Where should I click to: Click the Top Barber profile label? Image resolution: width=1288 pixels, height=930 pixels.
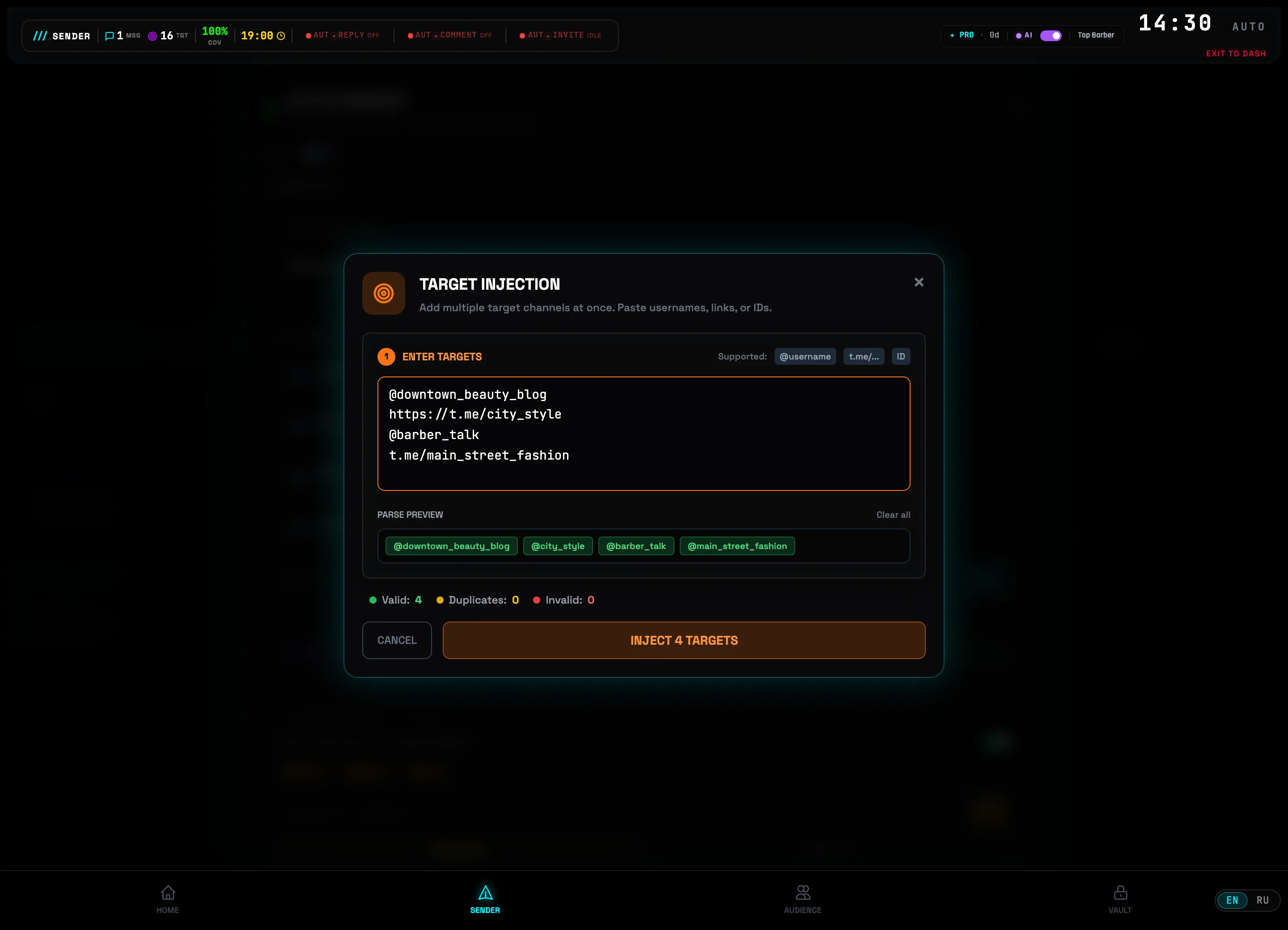[1096, 35]
